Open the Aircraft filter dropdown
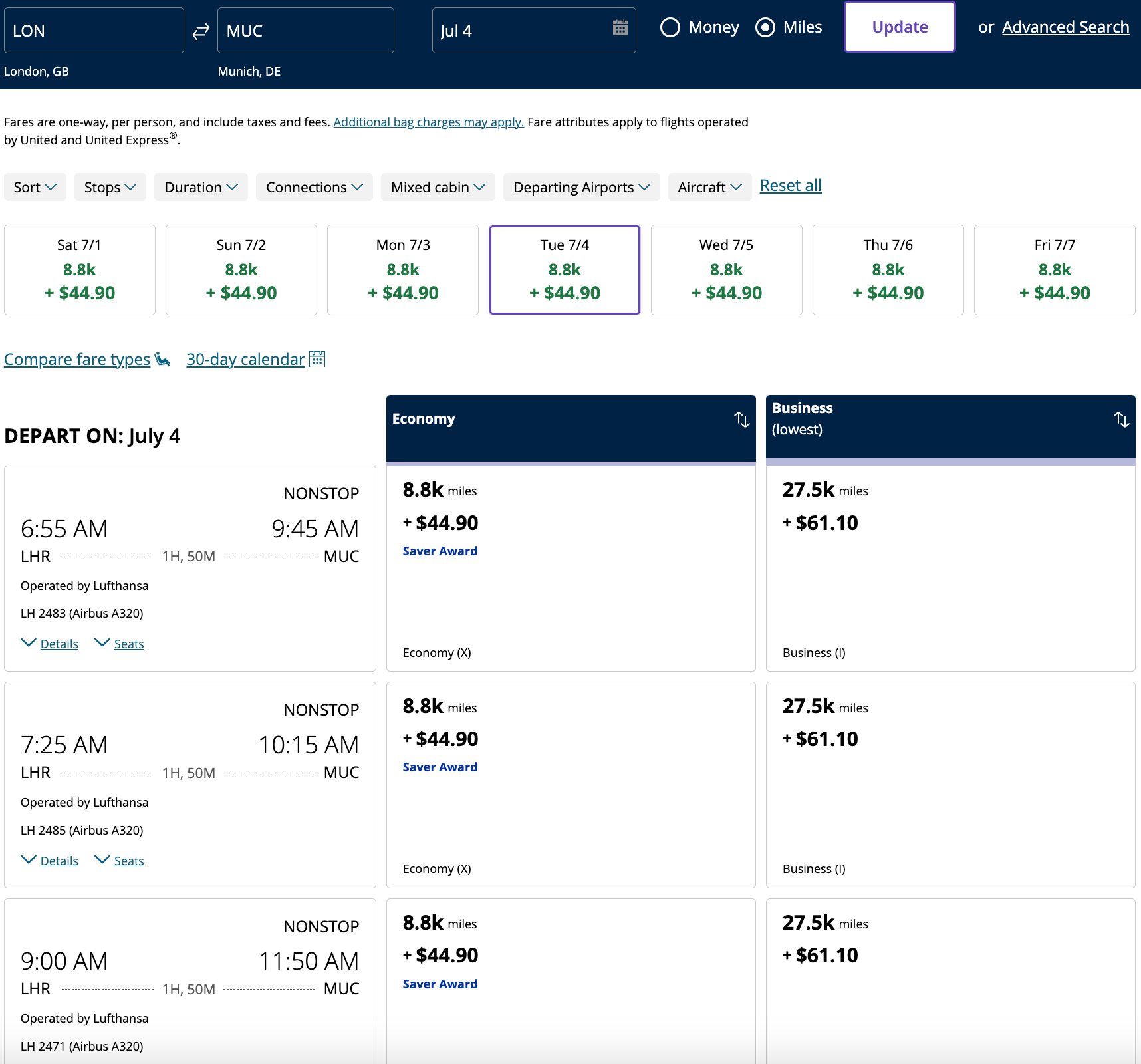This screenshot has height=1064, width=1141. coord(709,187)
